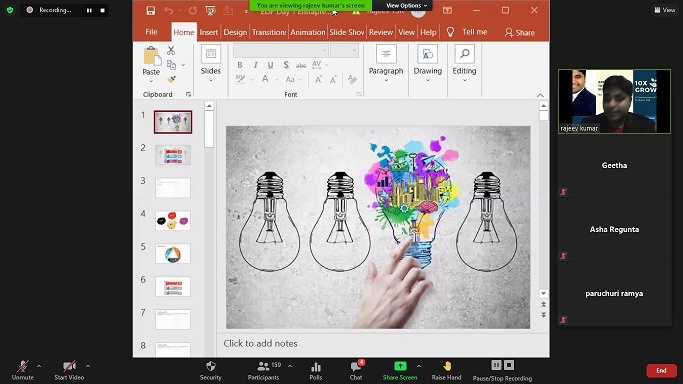This screenshot has height=384, width=683.
Task: Toggle Underline formatting
Action: click(270, 65)
